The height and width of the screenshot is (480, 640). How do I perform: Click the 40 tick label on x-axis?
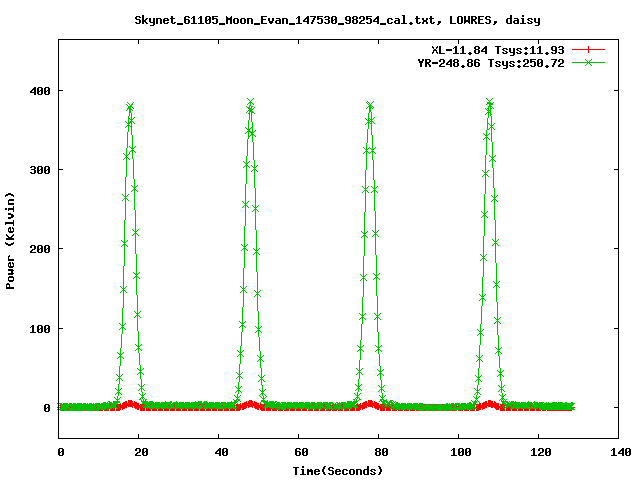click(219, 452)
